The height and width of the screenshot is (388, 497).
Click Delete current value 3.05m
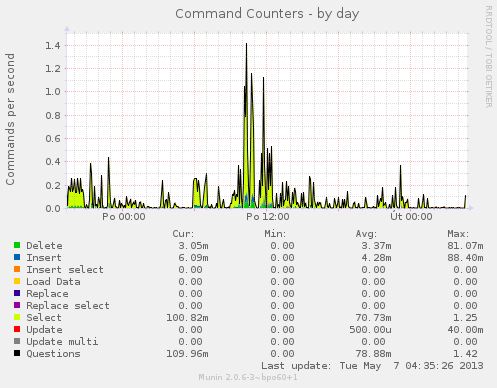[193, 246]
